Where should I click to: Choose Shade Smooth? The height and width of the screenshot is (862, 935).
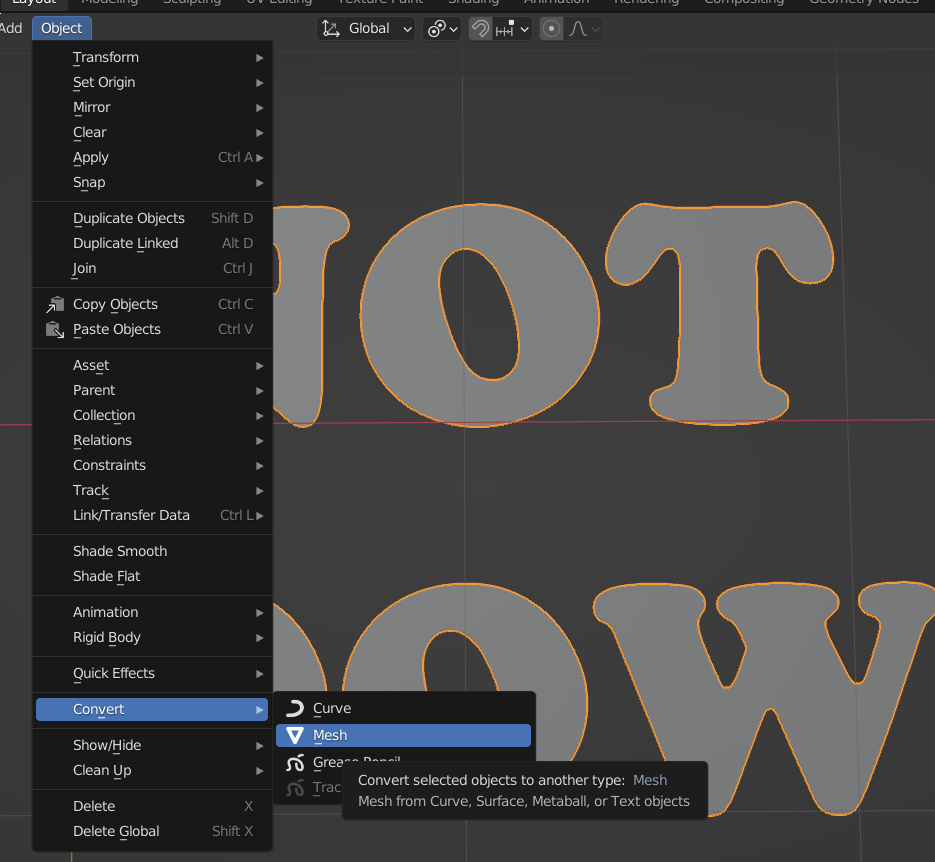click(152, 551)
